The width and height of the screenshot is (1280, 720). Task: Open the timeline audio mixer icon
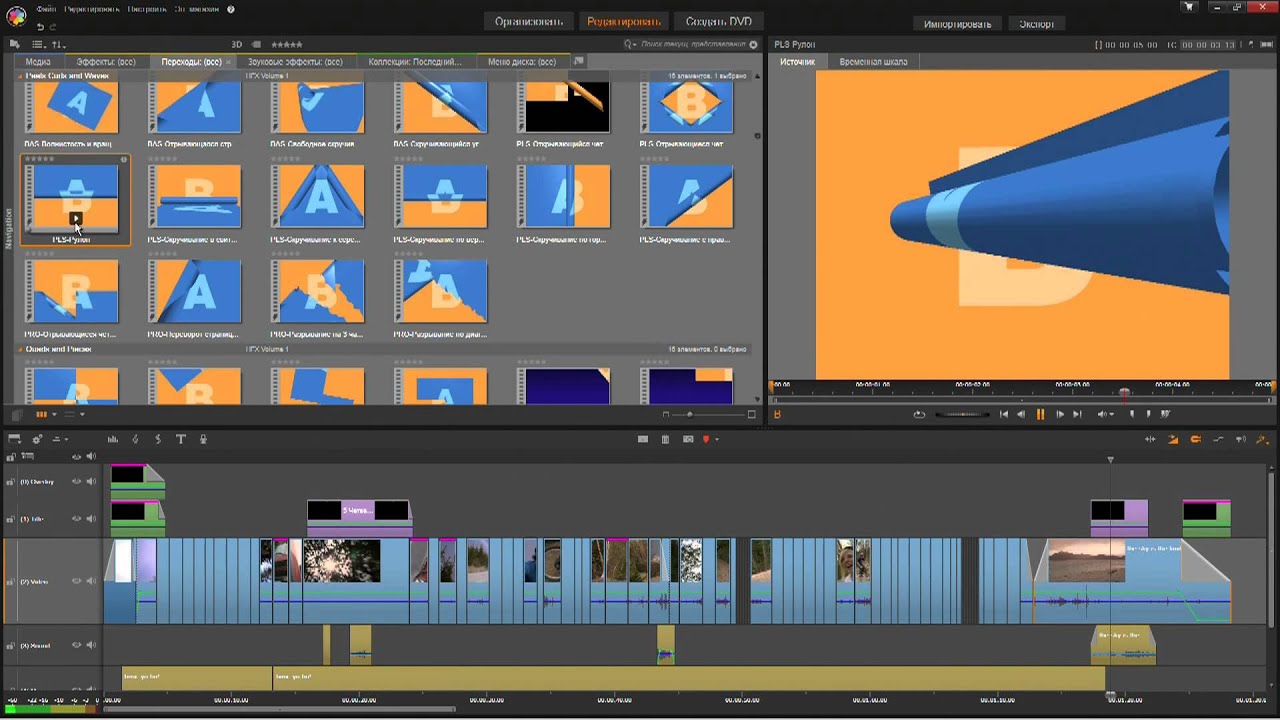(x=113, y=439)
